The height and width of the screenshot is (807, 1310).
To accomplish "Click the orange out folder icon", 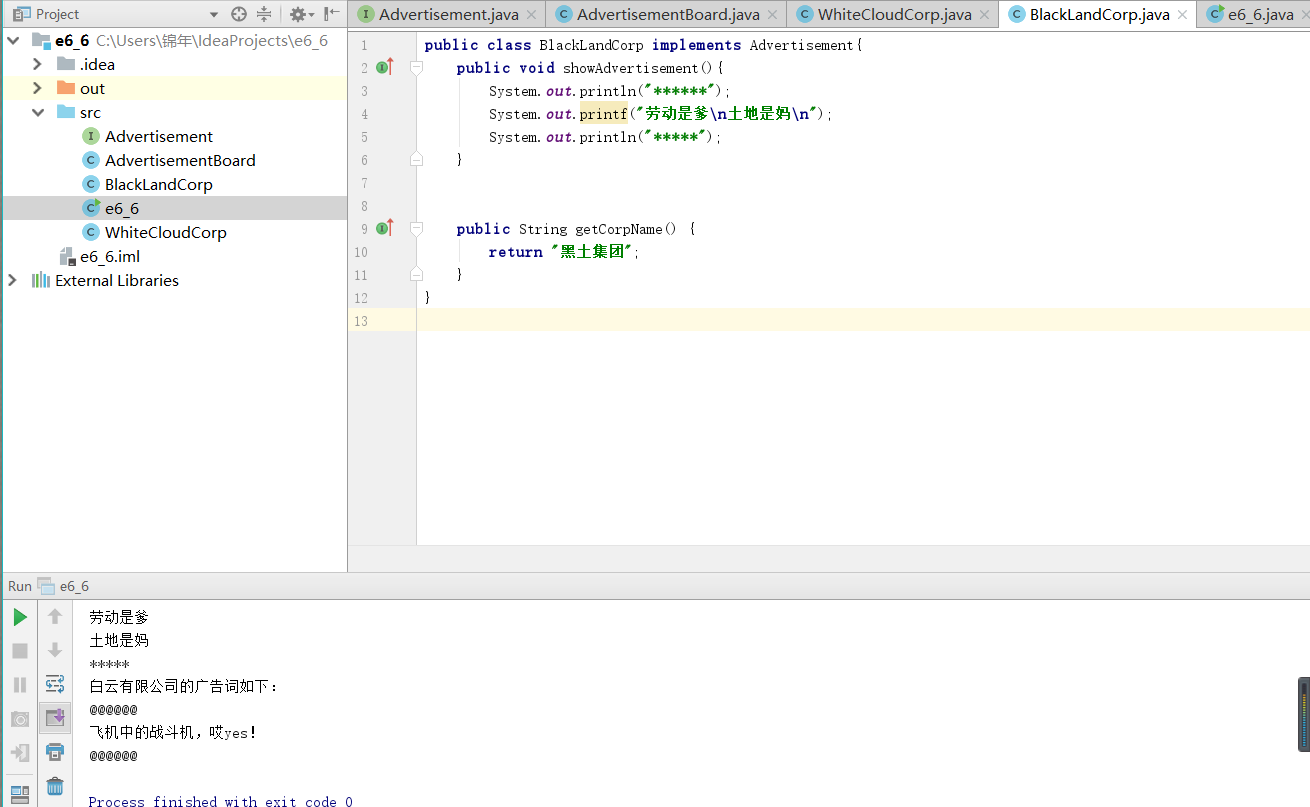I will pos(66,88).
